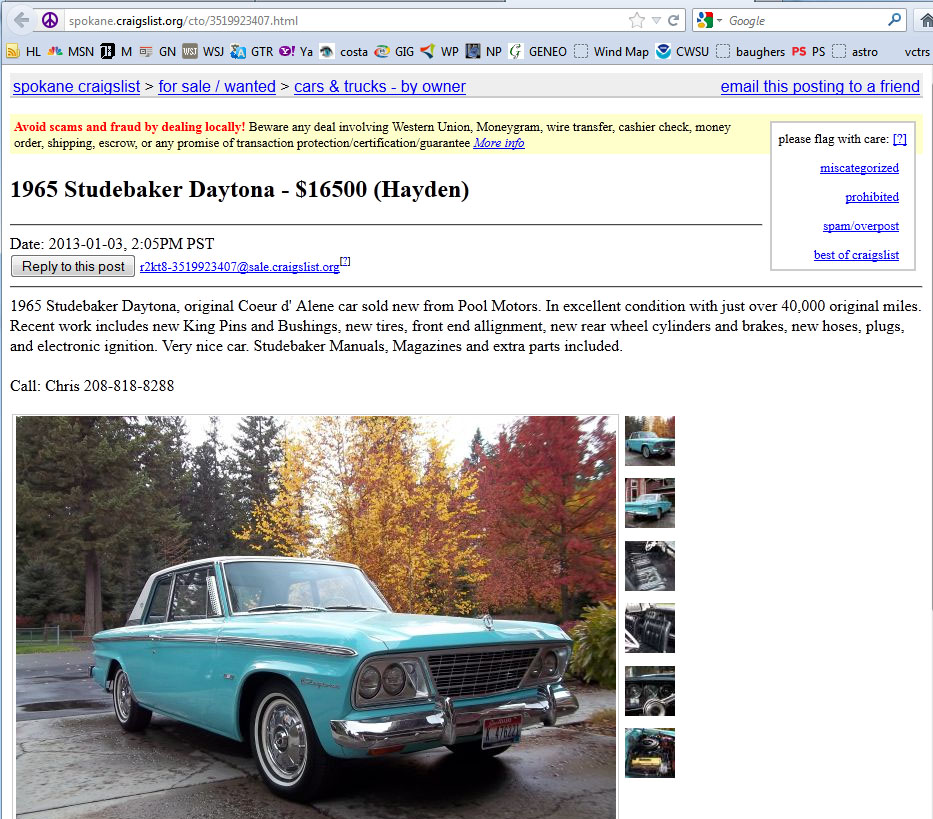The image size is (933, 819).
Task: Click the browser back arrow button
Action: coord(21,20)
